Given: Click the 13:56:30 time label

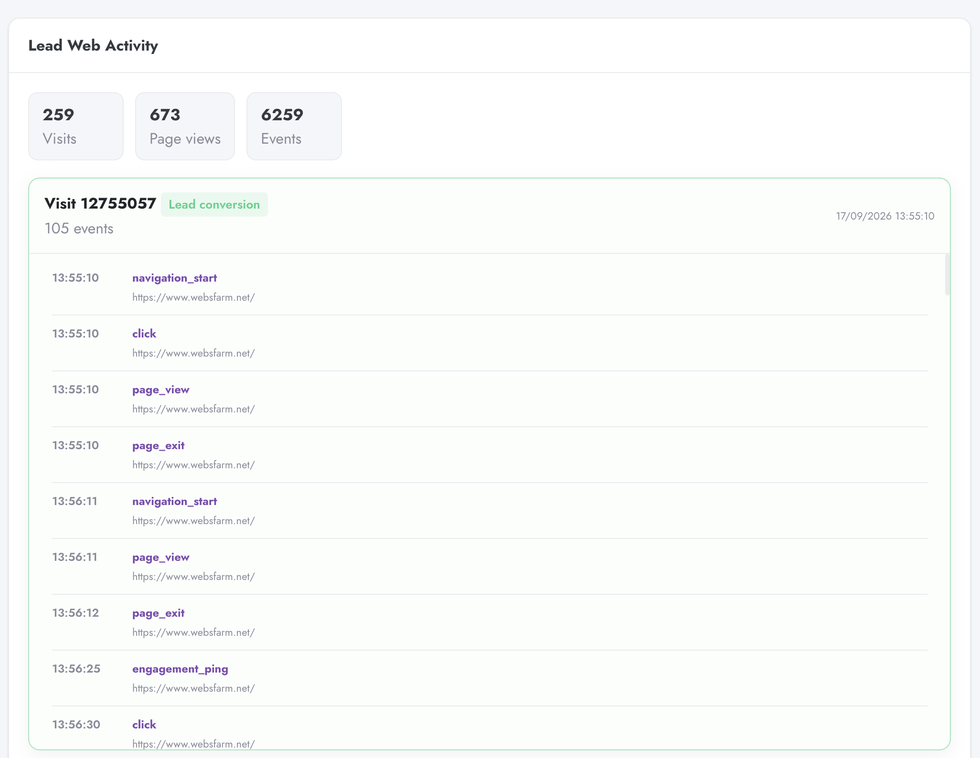Looking at the screenshot, I should point(76,725).
